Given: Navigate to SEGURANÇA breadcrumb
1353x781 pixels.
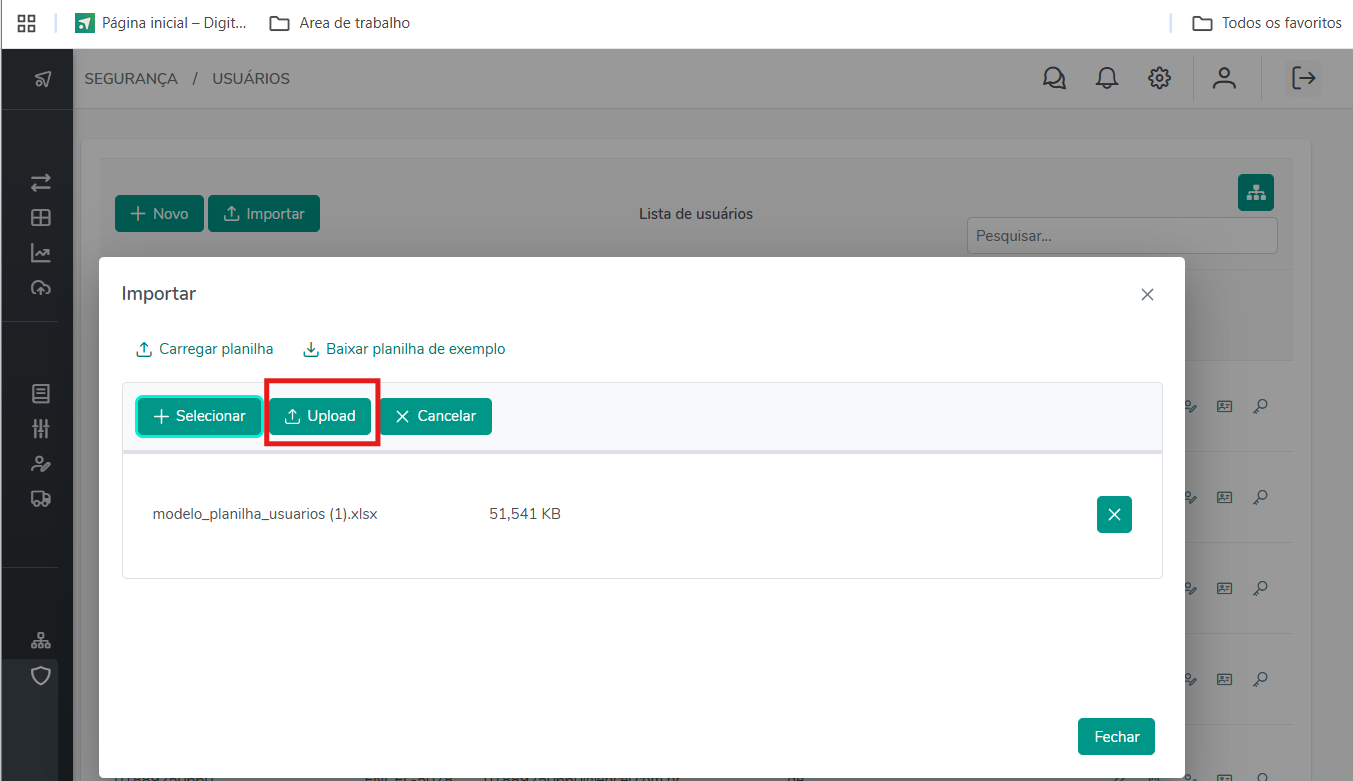Looking at the screenshot, I should pos(131,79).
